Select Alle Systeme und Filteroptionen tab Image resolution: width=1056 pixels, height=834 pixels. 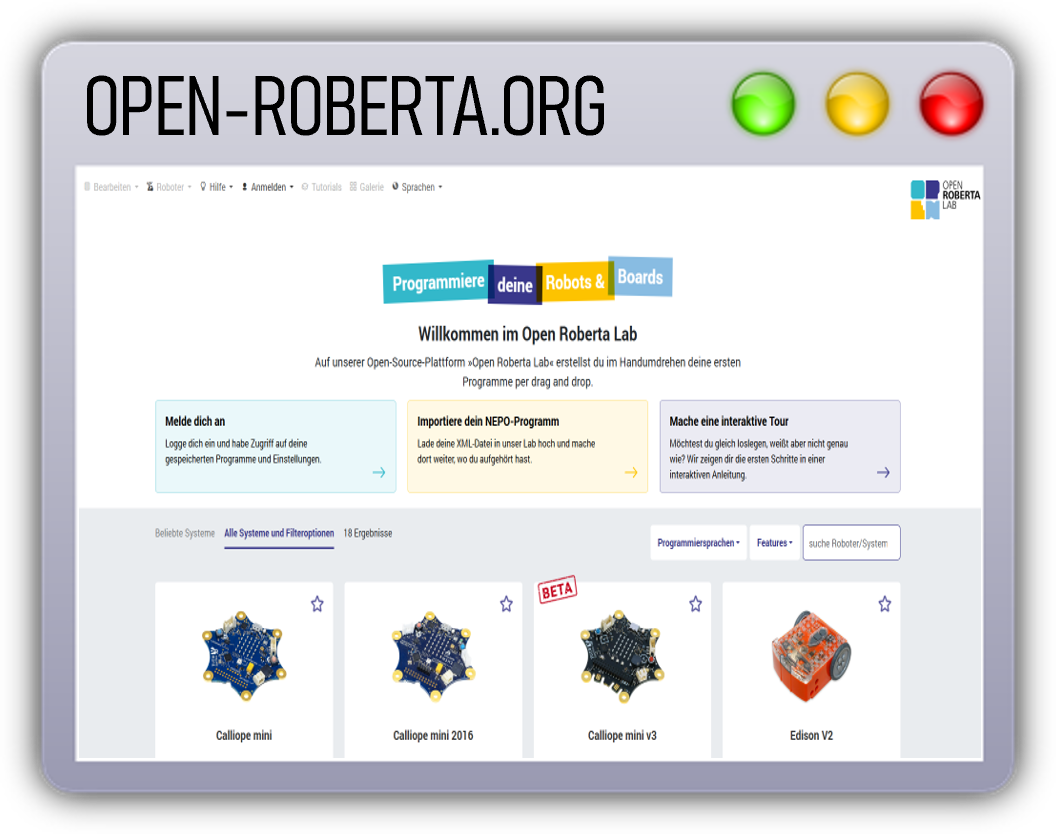coord(279,533)
